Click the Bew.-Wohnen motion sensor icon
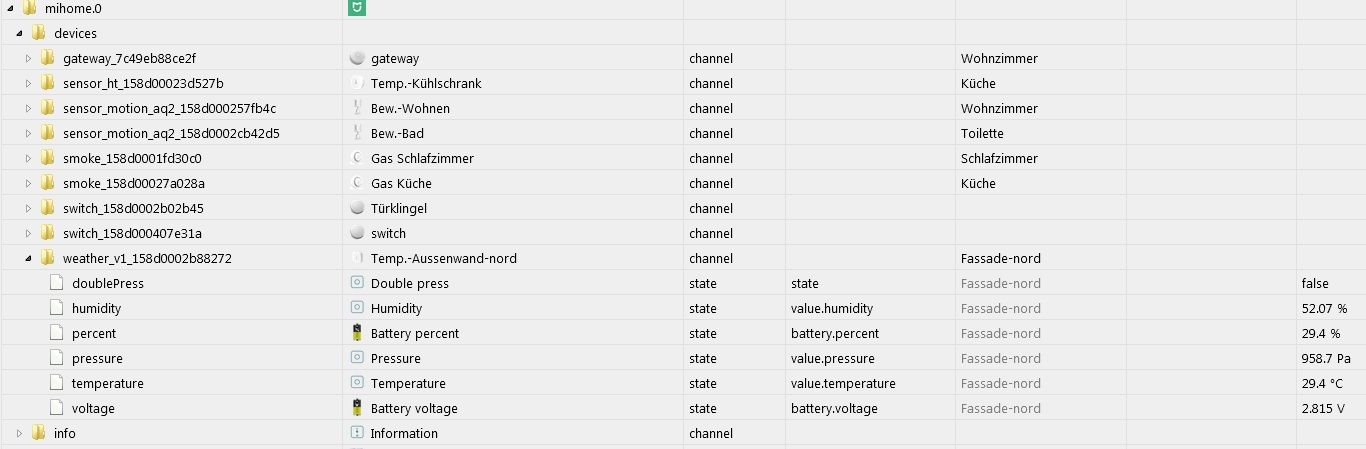Viewport: 1366px width, 449px height. click(x=357, y=108)
